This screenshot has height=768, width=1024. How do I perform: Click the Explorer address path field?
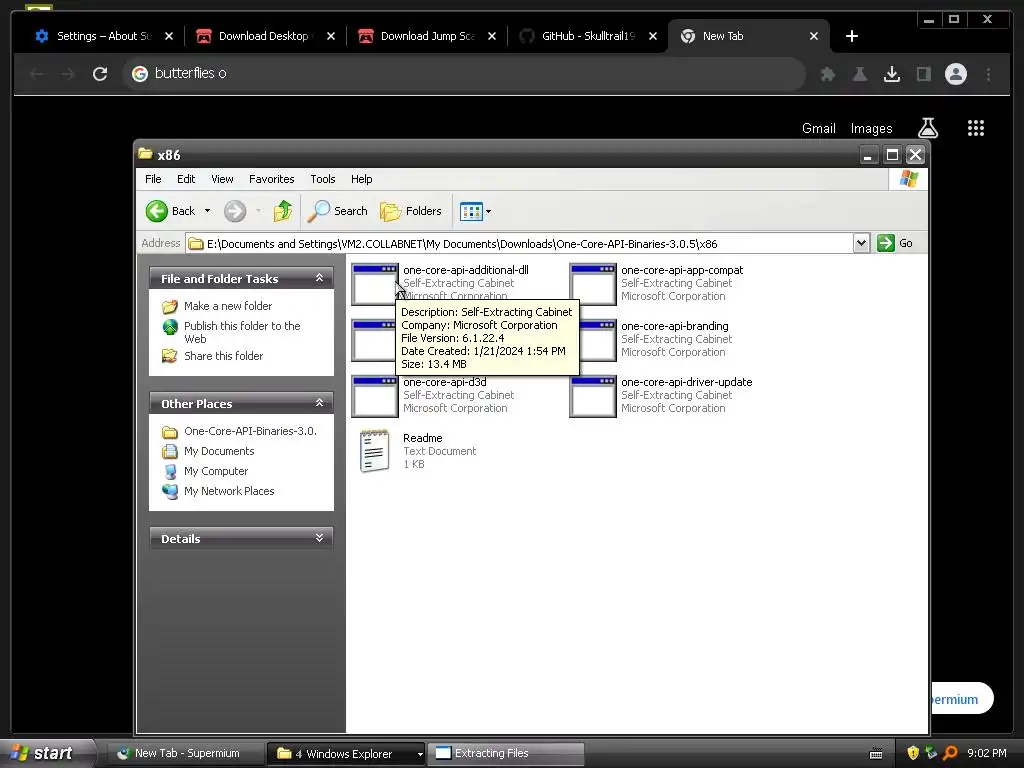[520, 244]
